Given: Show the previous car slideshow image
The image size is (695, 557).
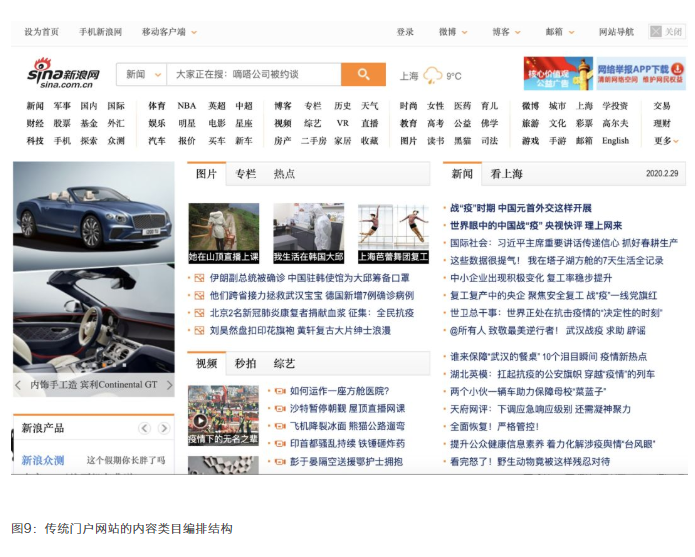Looking at the screenshot, I should click(x=18, y=385).
